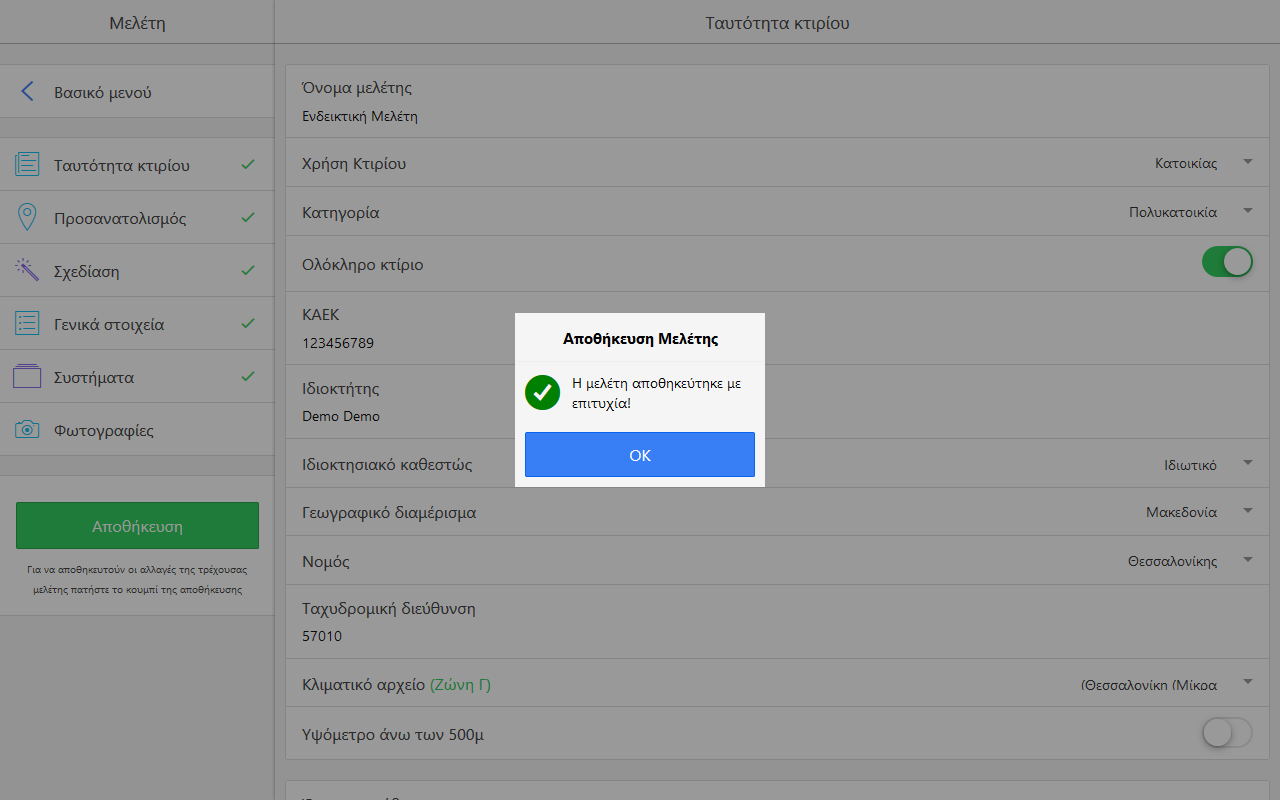
Task: Click the Θεσσαλονίκης value text
Action: [1172, 561]
